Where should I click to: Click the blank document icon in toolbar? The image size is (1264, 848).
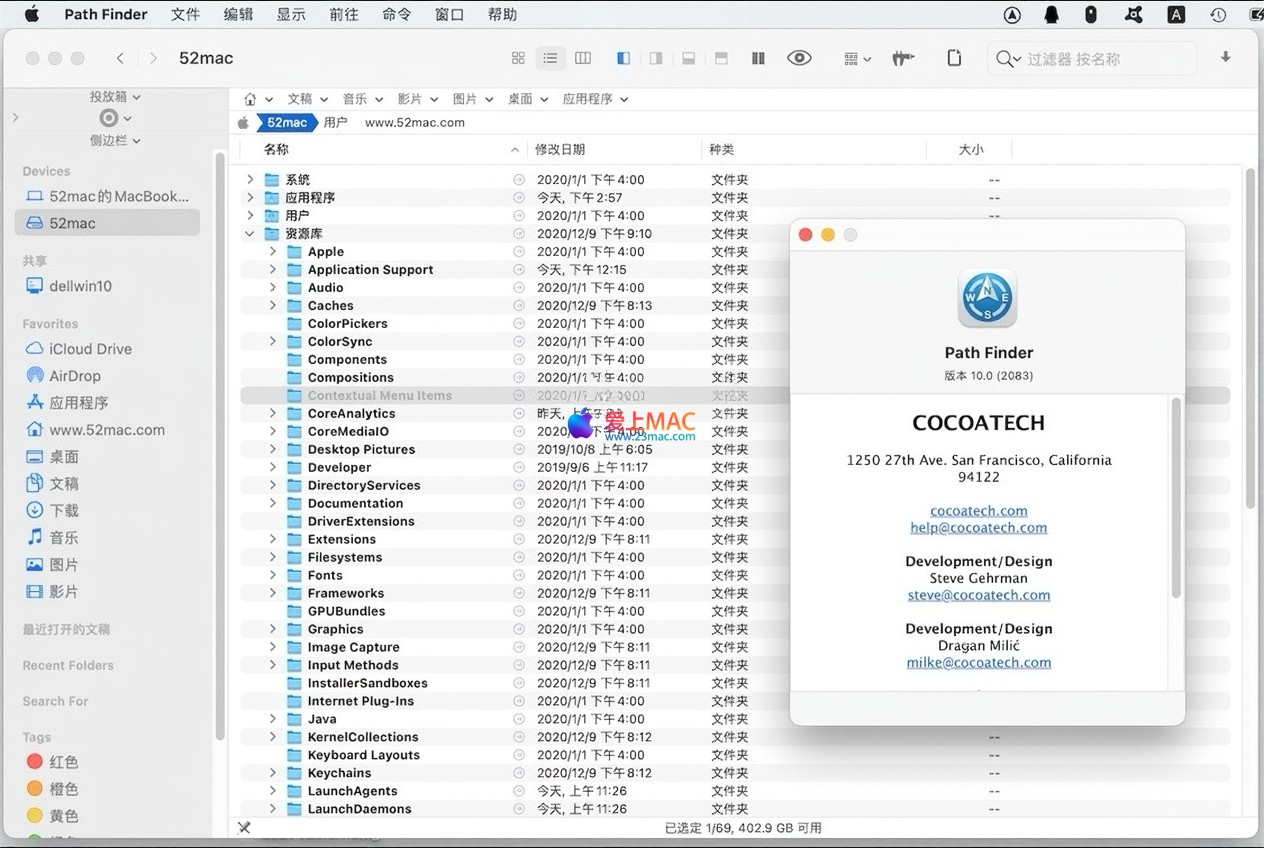[x=954, y=58]
